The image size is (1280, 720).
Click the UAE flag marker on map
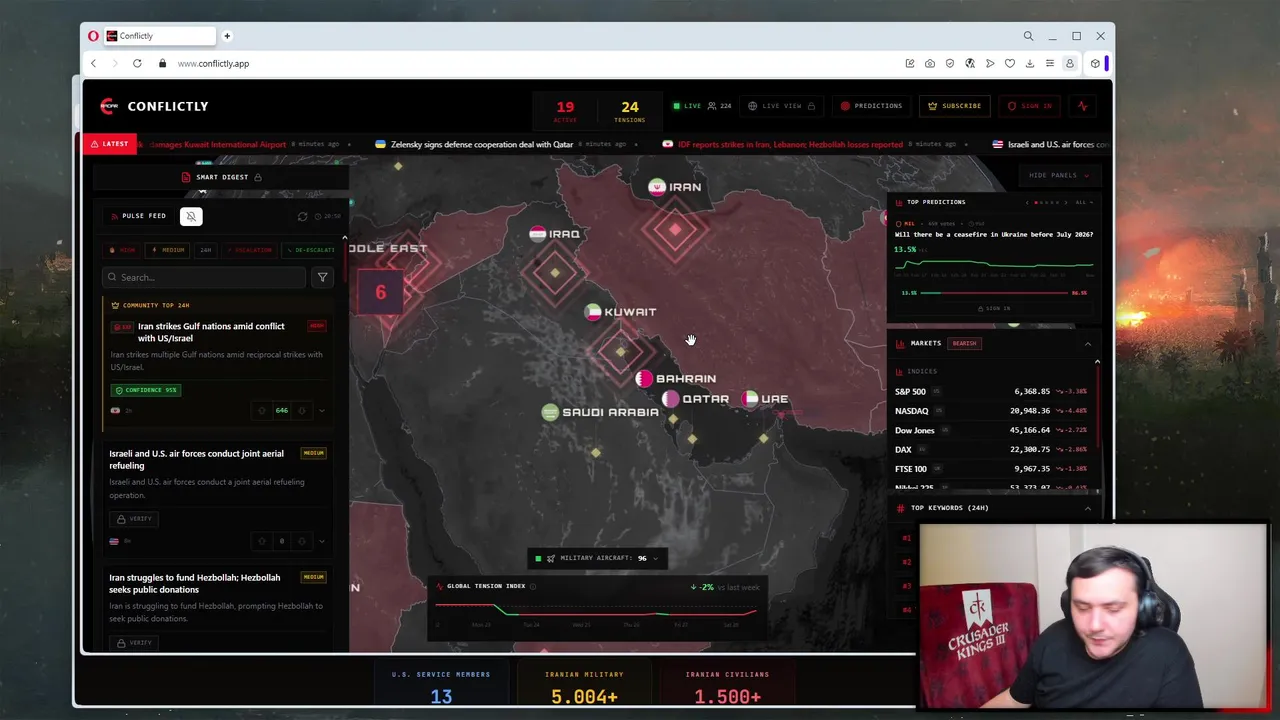(x=750, y=399)
